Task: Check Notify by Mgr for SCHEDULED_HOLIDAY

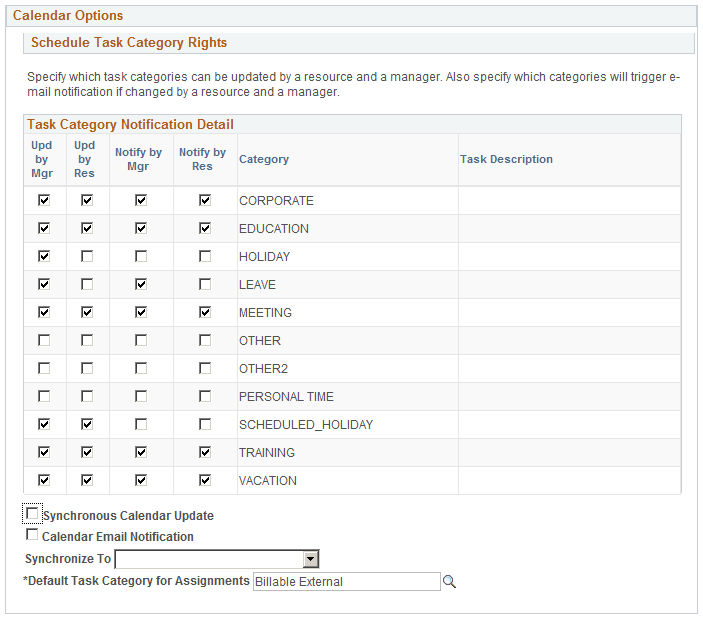Action: [141, 424]
